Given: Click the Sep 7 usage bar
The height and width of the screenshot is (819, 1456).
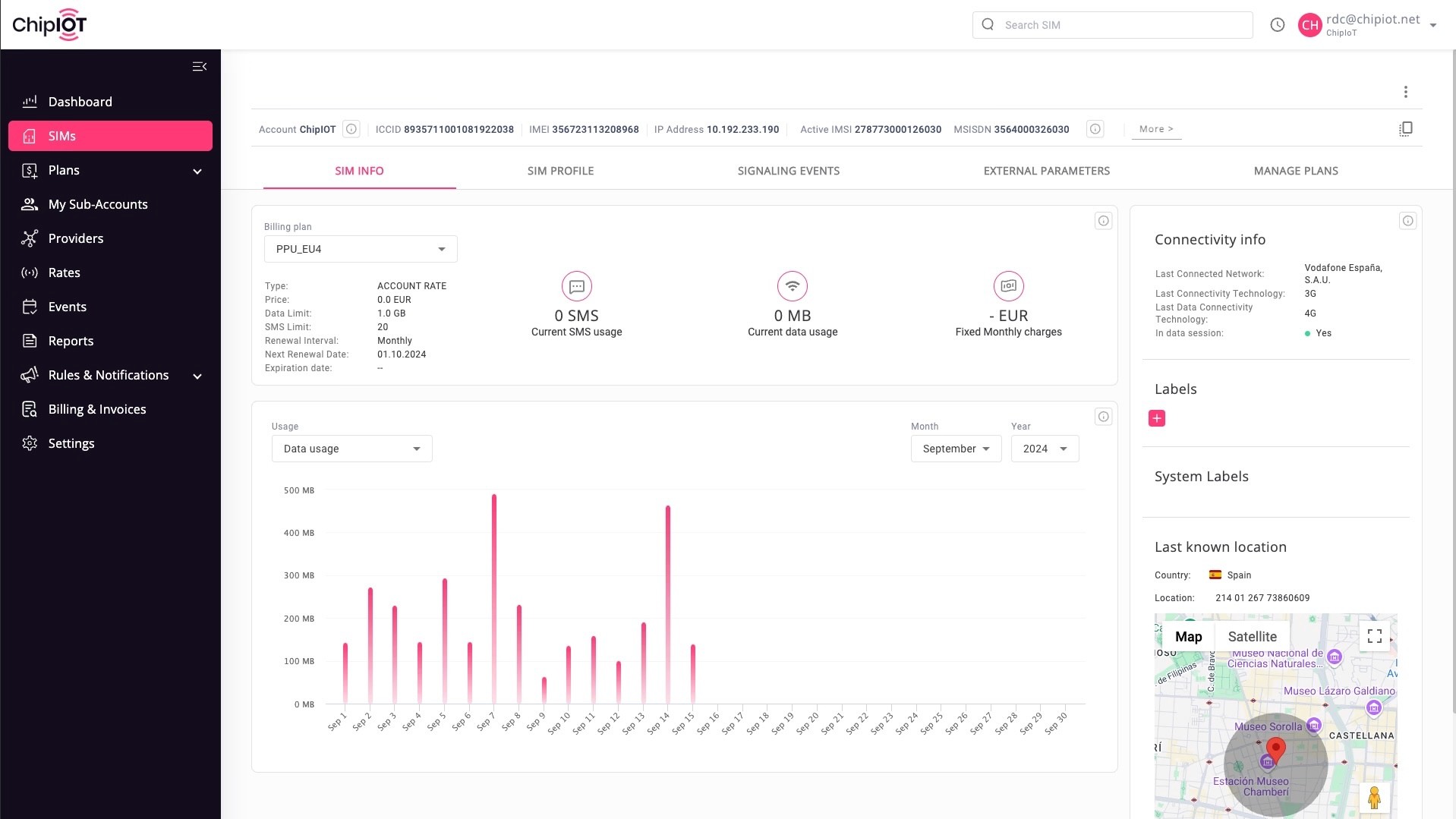Looking at the screenshot, I should [x=494, y=599].
